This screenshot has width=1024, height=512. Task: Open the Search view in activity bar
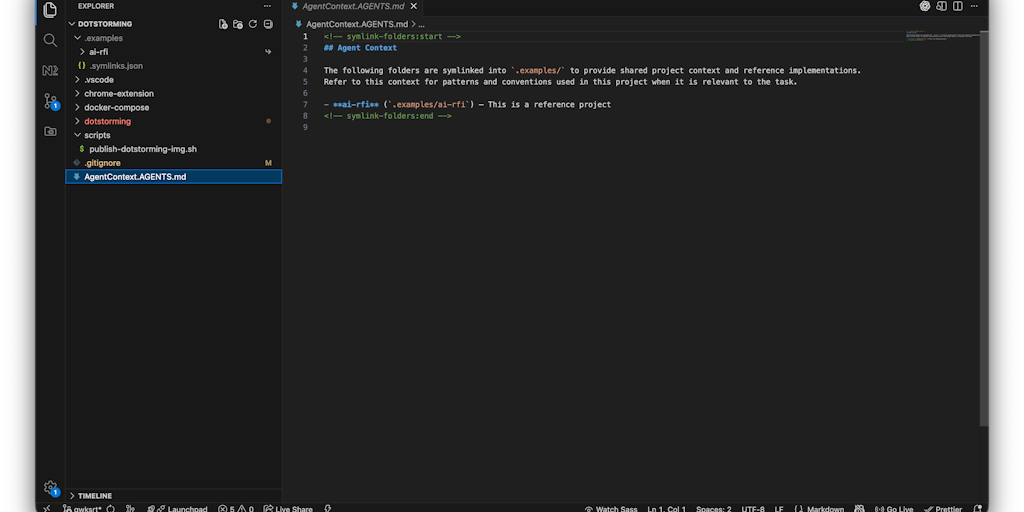50,40
